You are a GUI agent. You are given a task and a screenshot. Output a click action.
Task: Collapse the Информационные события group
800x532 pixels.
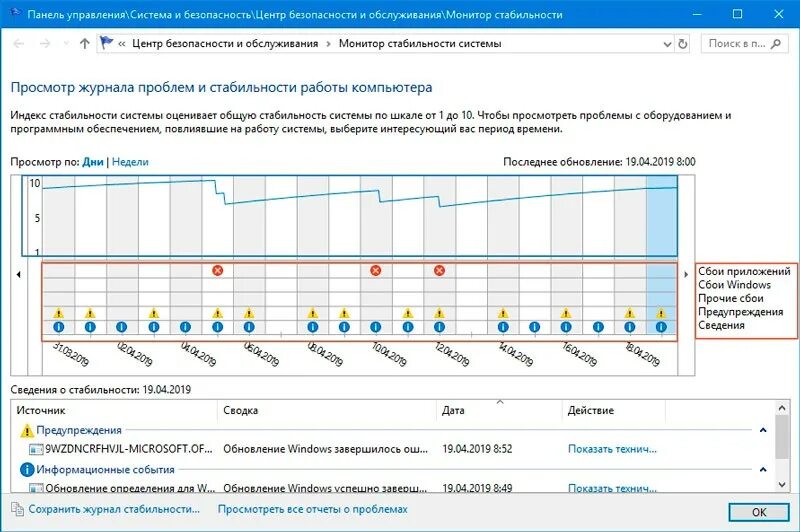click(x=763, y=469)
